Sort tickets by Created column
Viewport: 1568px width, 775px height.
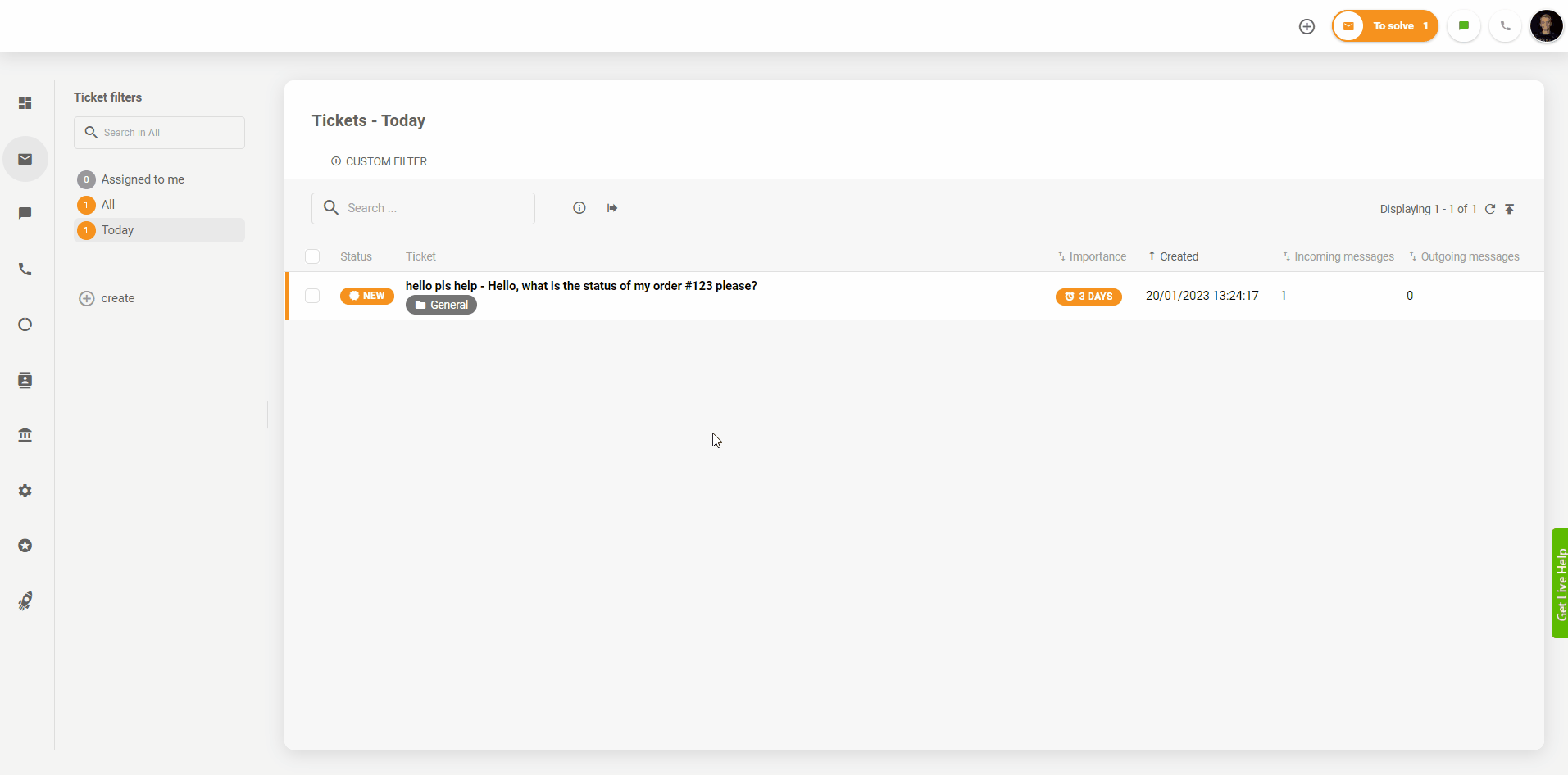point(1178,256)
